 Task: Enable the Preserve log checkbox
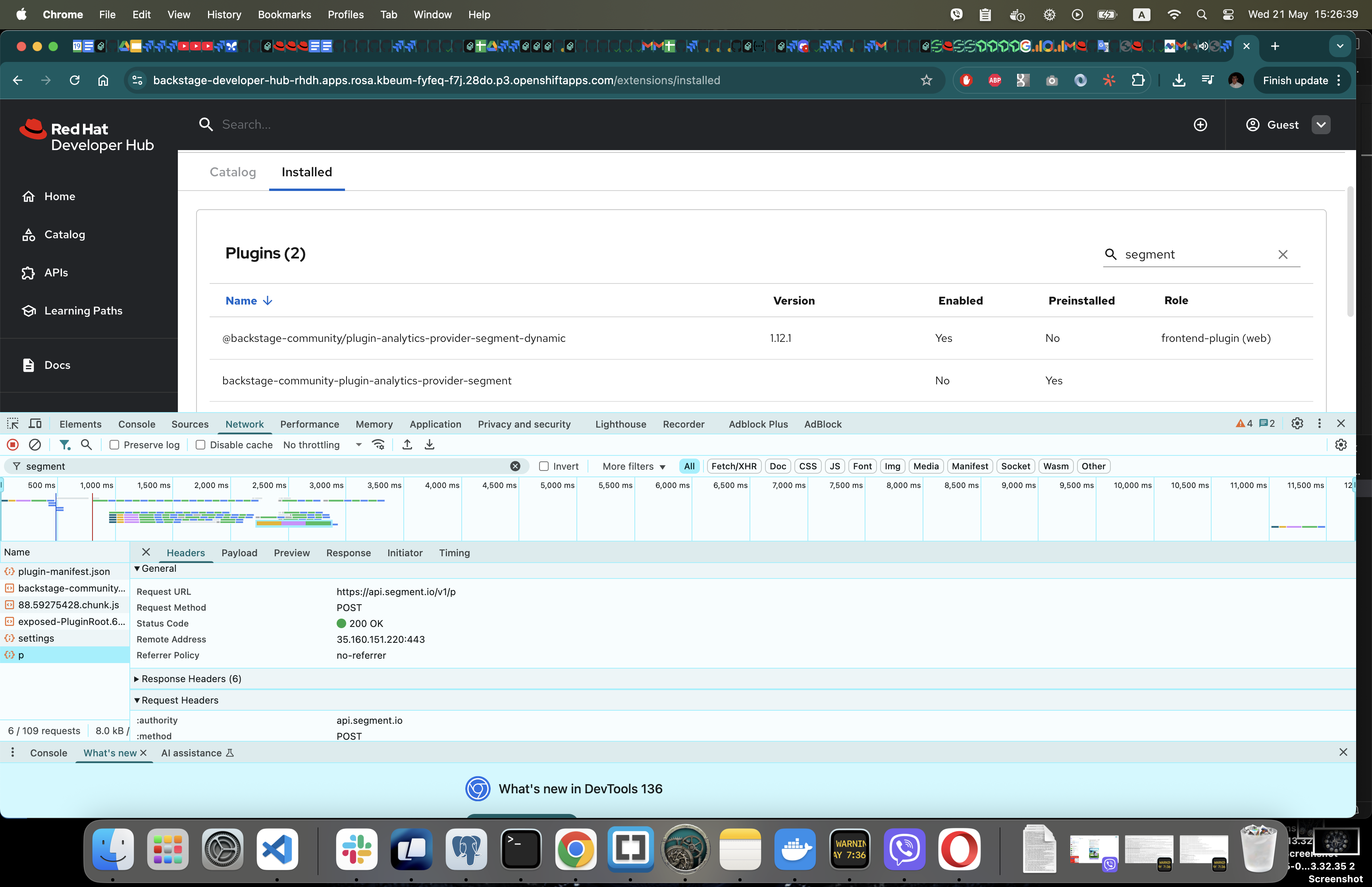115,445
